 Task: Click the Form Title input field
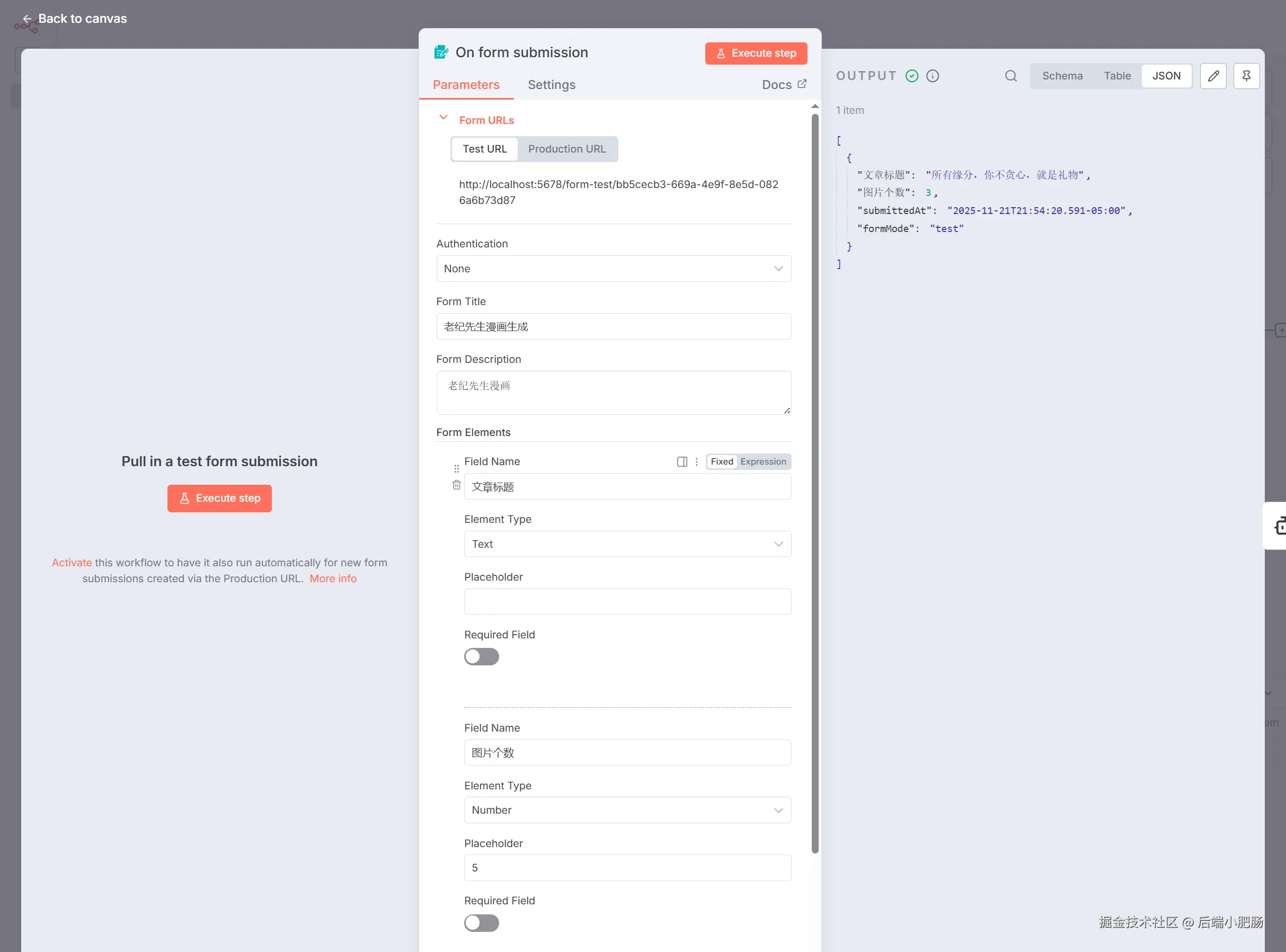[613, 327]
